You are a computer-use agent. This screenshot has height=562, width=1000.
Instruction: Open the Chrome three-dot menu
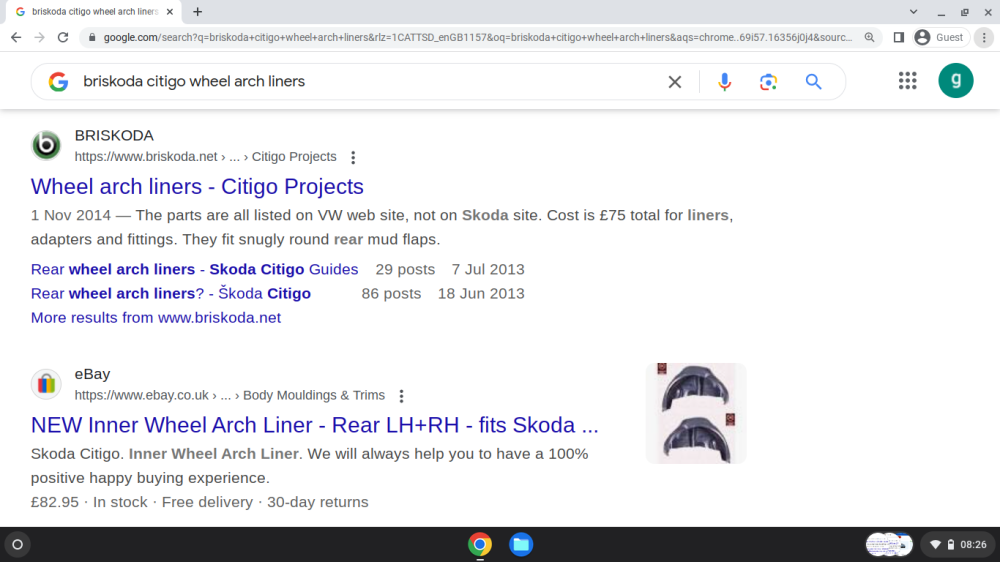point(984,38)
